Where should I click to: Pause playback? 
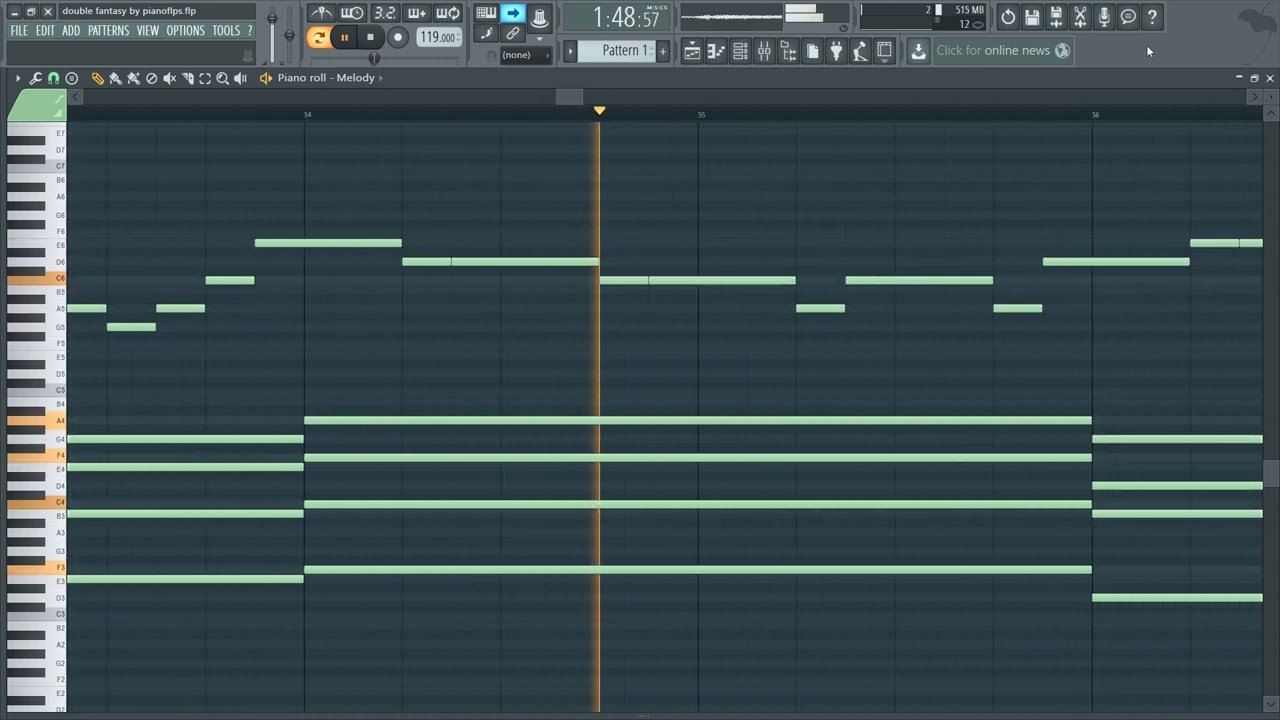[345, 38]
